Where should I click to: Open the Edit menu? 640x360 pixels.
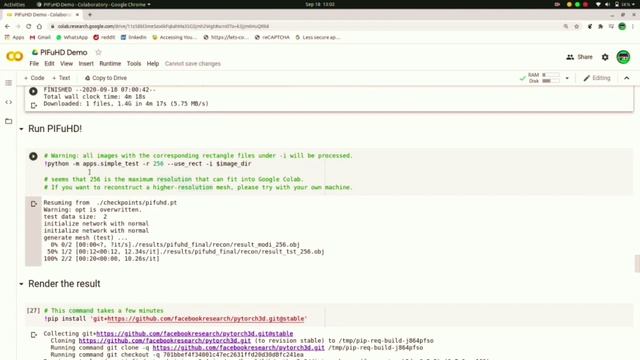[49, 64]
